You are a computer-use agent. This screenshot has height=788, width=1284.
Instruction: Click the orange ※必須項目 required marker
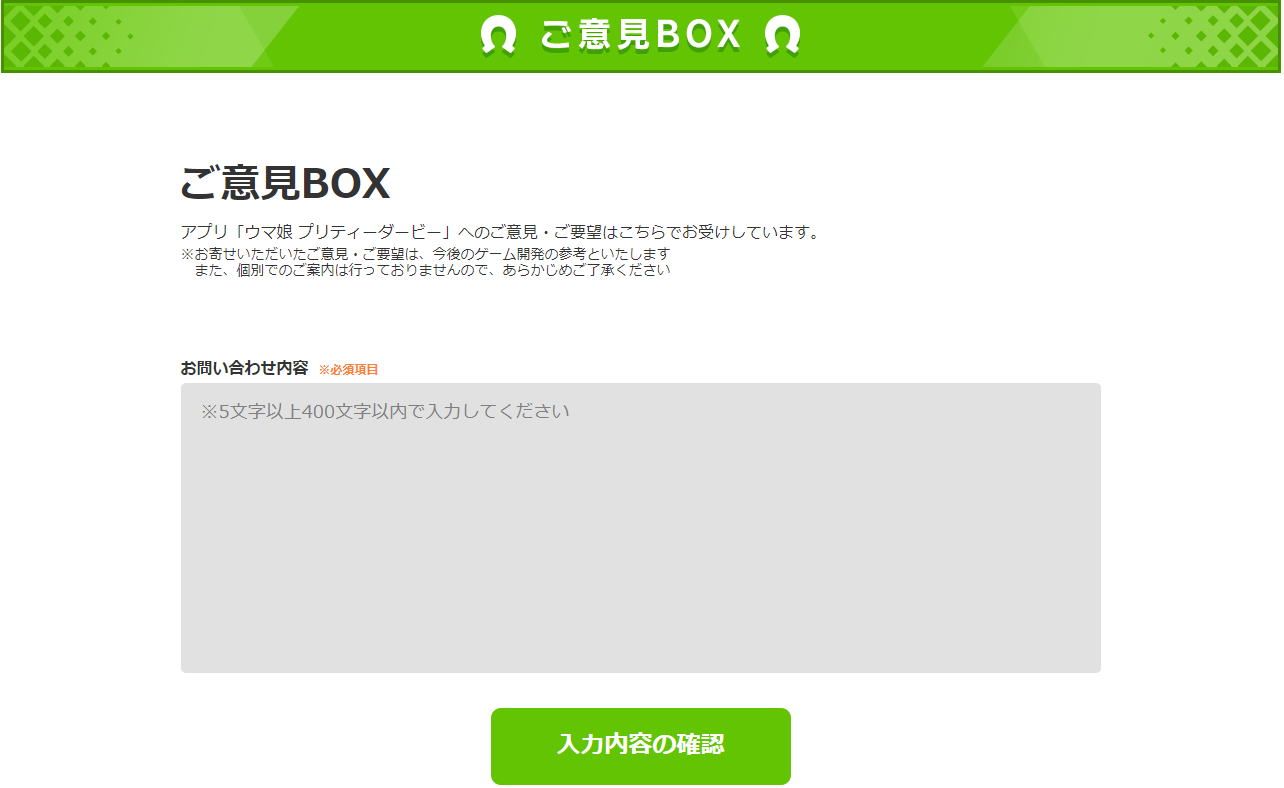click(348, 370)
